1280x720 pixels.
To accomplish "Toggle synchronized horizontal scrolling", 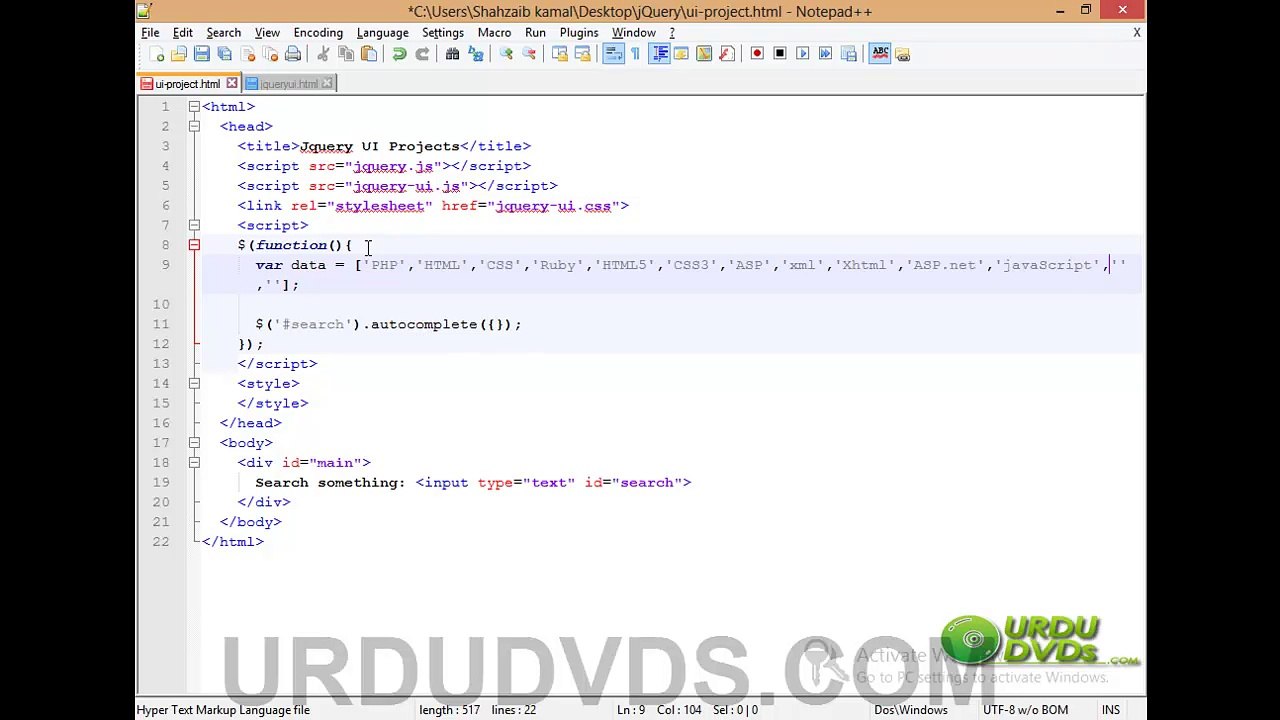I will (582, 54).
